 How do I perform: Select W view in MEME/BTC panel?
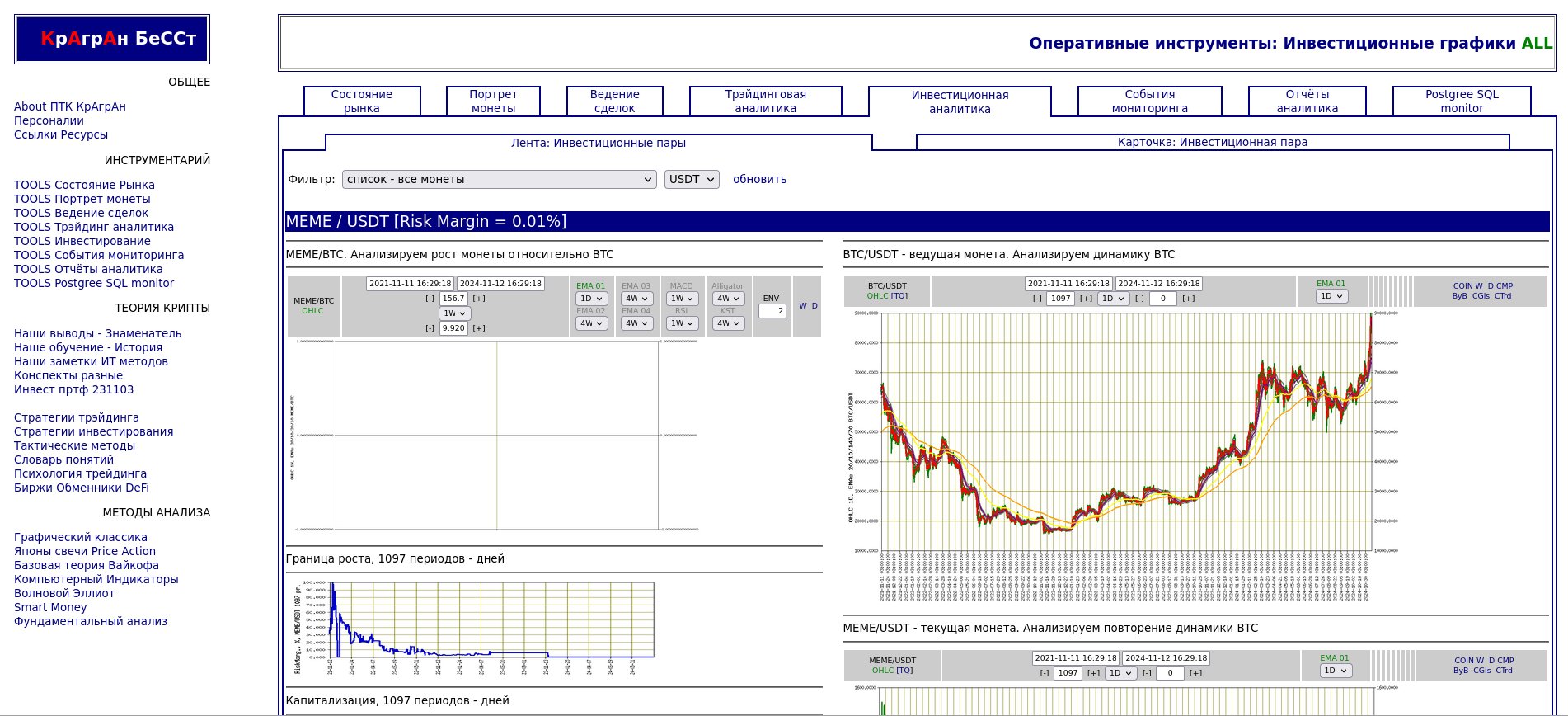click(x=802, y=306)
